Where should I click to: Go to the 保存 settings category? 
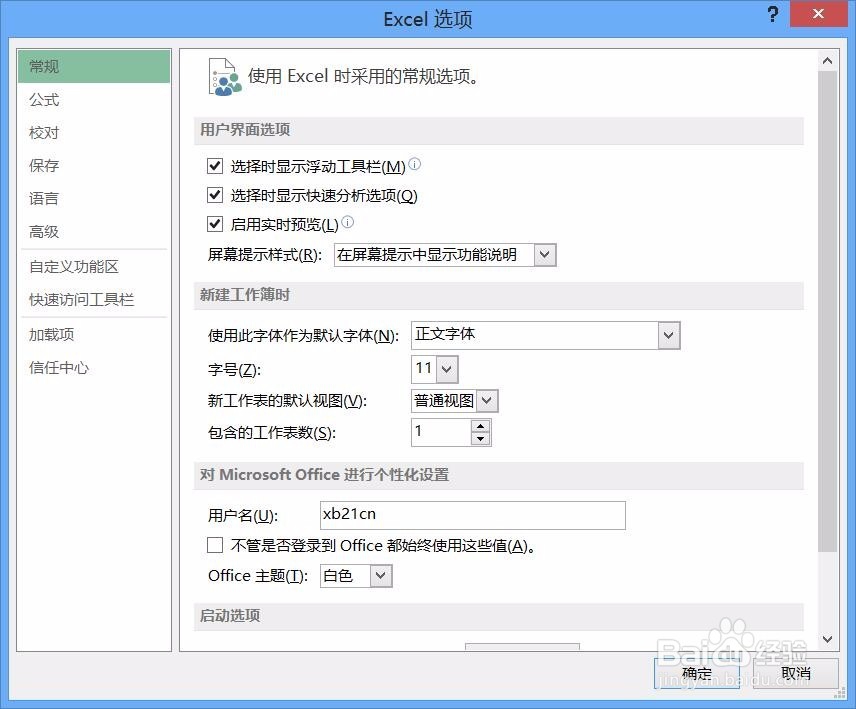coord(94,165)
